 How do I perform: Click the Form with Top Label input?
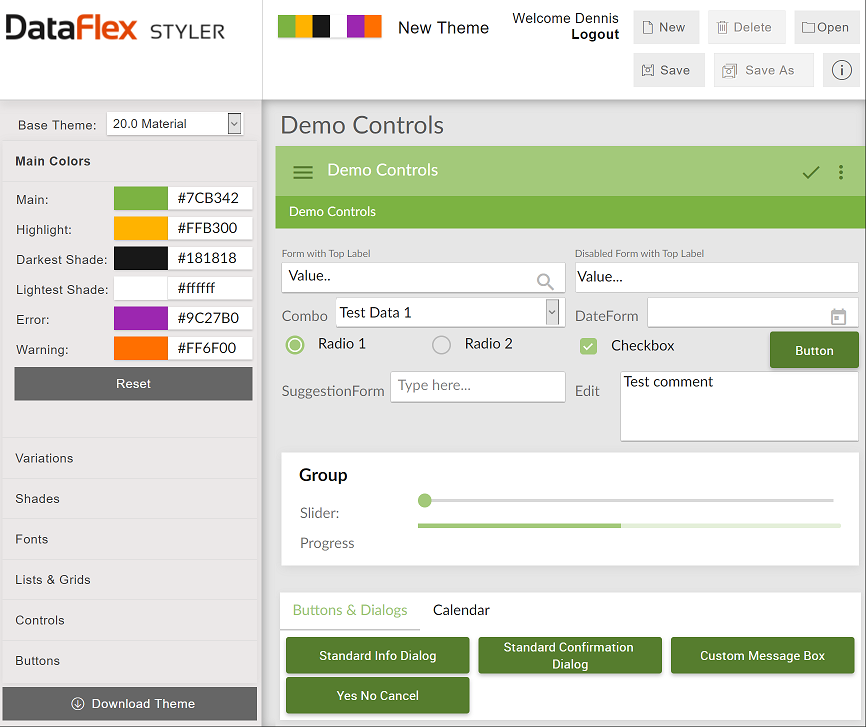pos(423,277)
